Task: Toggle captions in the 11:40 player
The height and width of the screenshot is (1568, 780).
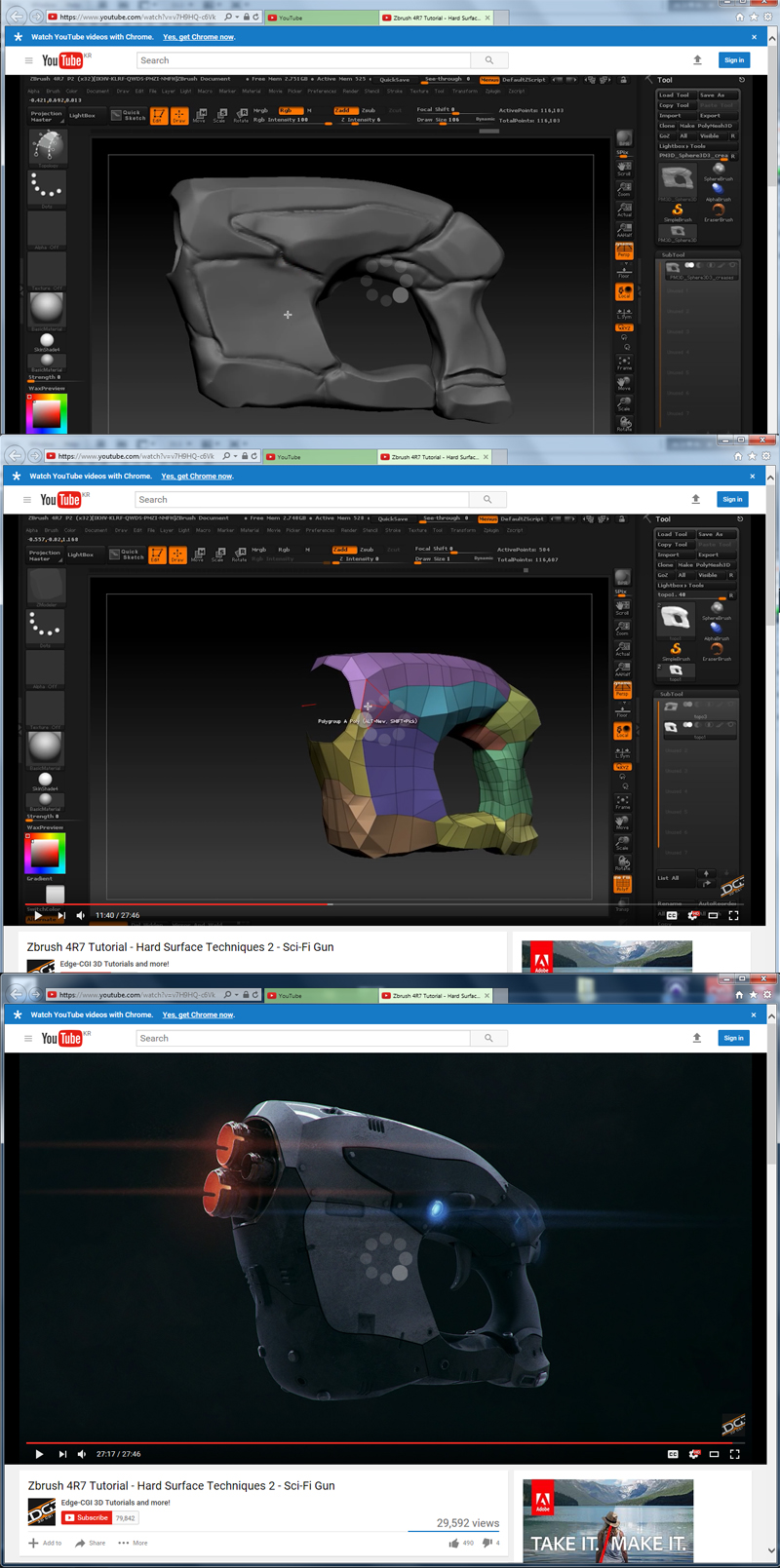Action: click(x=672, y=915)
